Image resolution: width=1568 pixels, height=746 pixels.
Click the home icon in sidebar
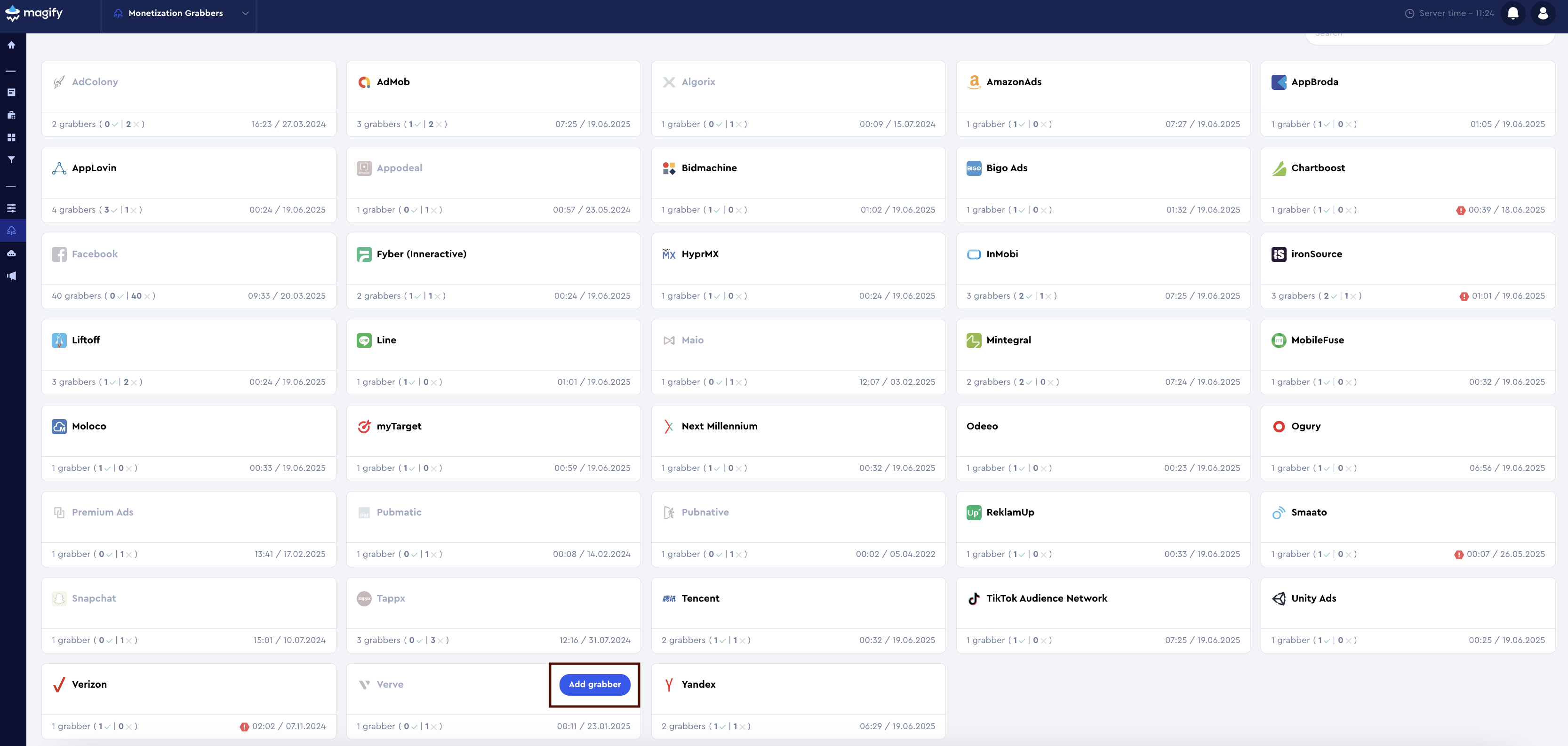coord(12,45)
